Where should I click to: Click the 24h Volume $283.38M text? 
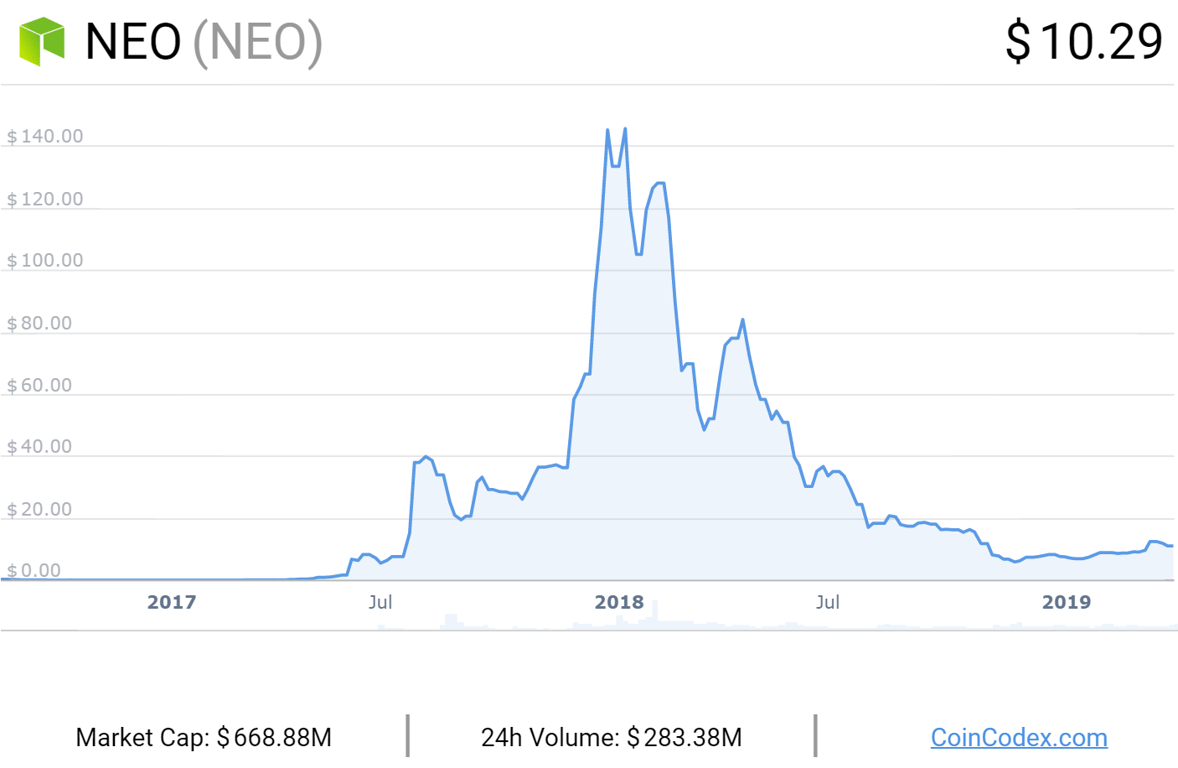click(x=612, y=737)
